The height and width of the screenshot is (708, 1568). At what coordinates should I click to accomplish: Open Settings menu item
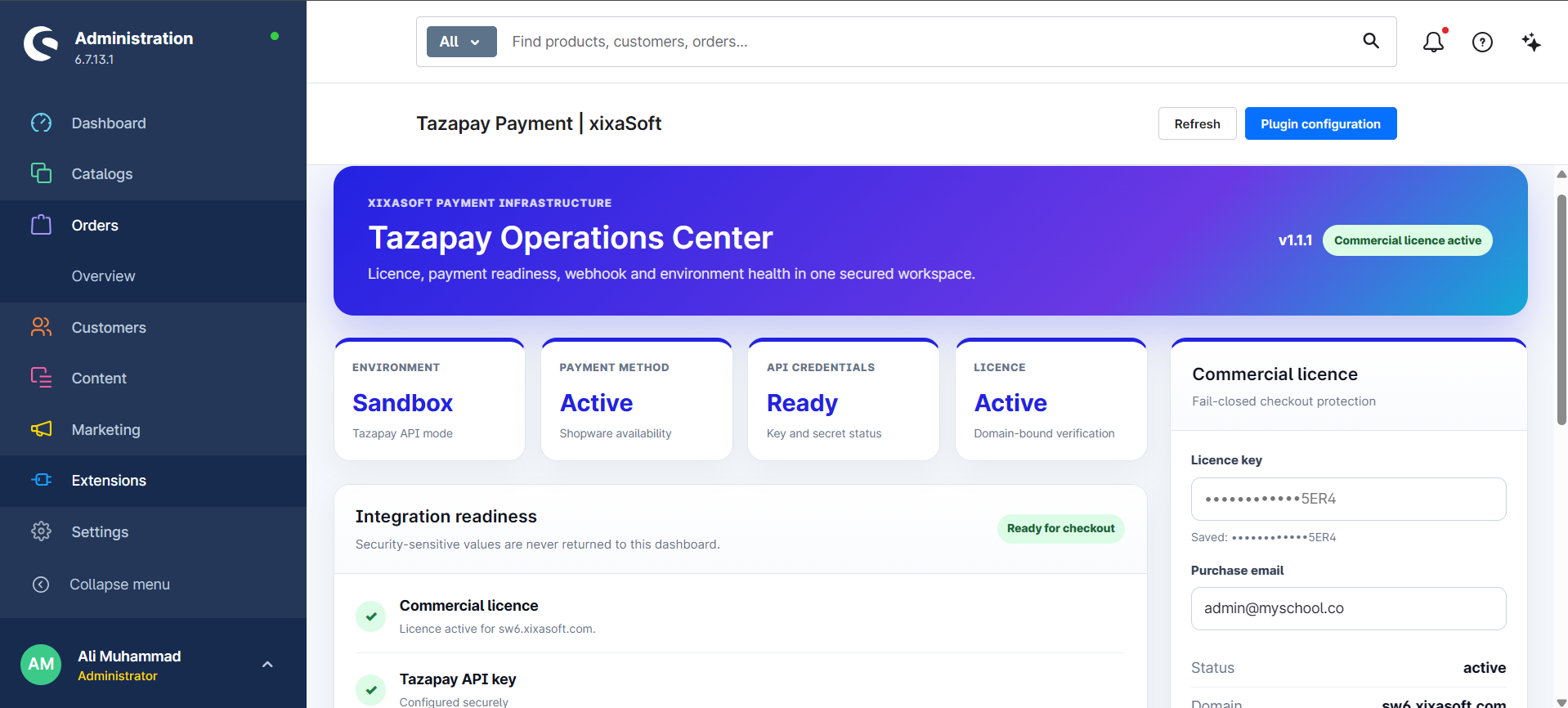pyautogui.click(x=153, y=532)
